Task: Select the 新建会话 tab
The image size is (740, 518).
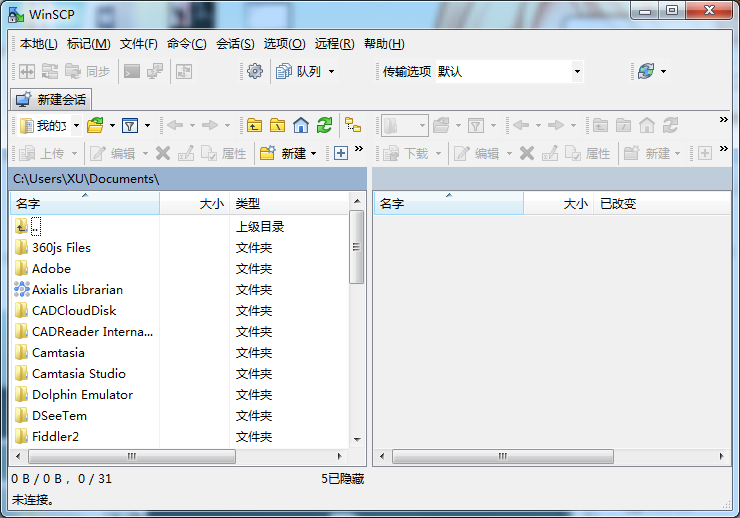Action: (x=52, y=99)
